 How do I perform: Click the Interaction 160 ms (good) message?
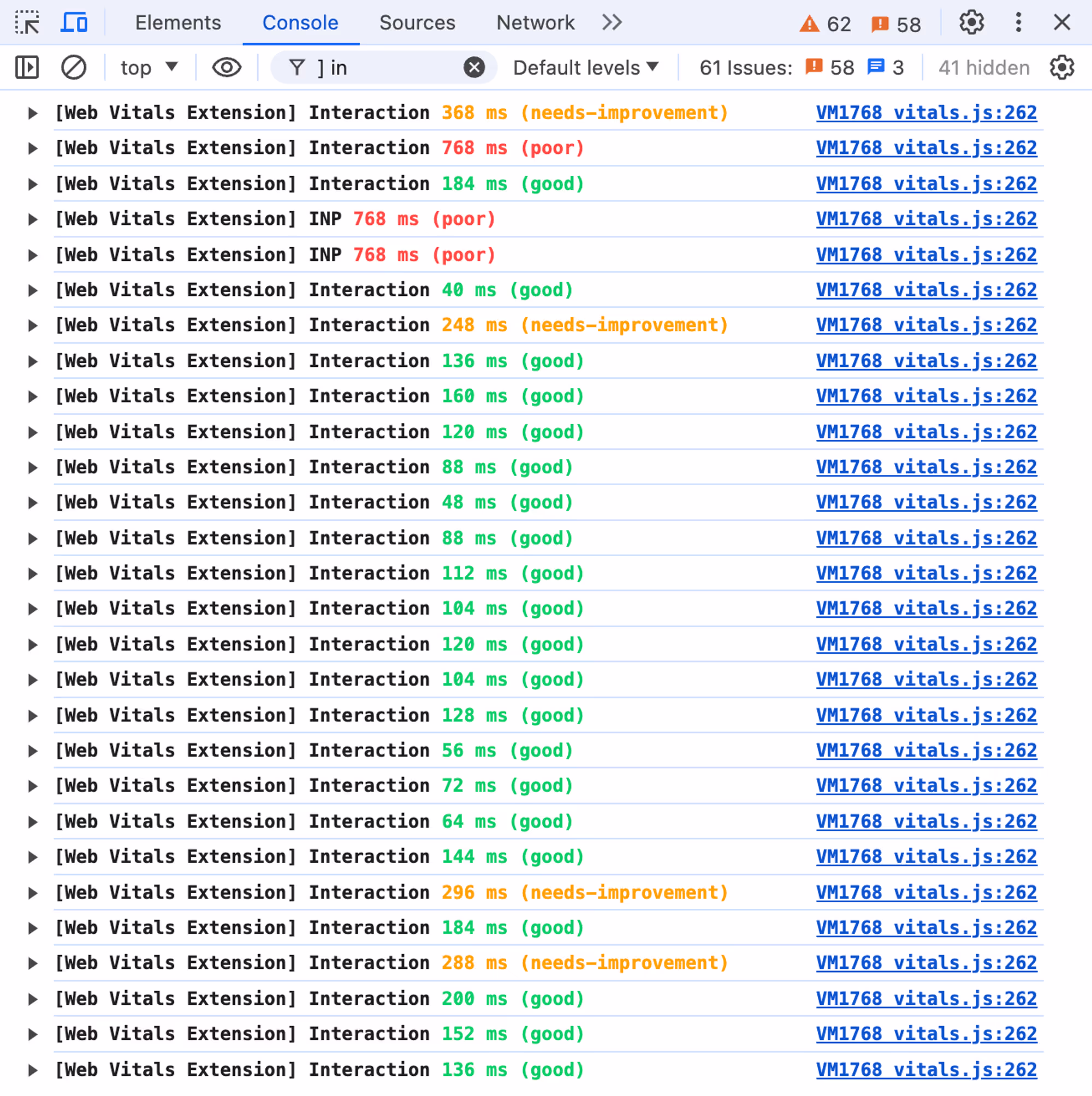(x=319, y=396)
